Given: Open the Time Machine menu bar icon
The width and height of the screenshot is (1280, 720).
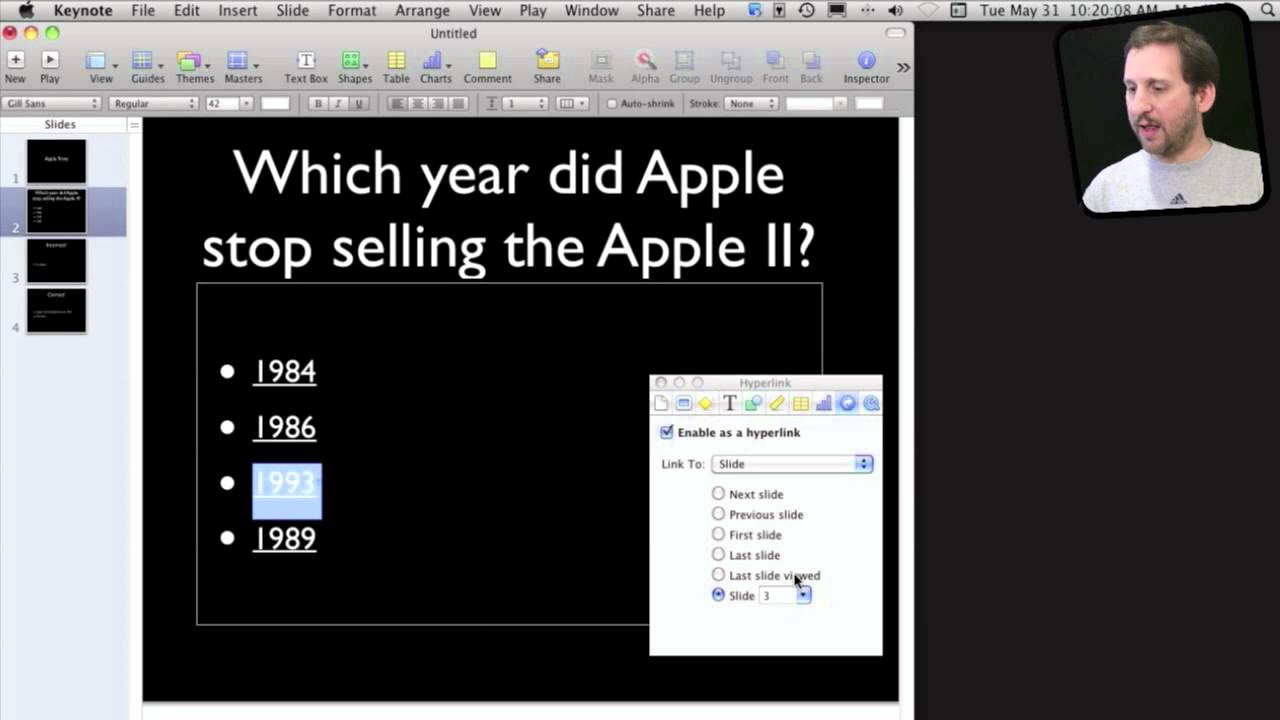Looking at the screenshot, I should pos(806,10).
